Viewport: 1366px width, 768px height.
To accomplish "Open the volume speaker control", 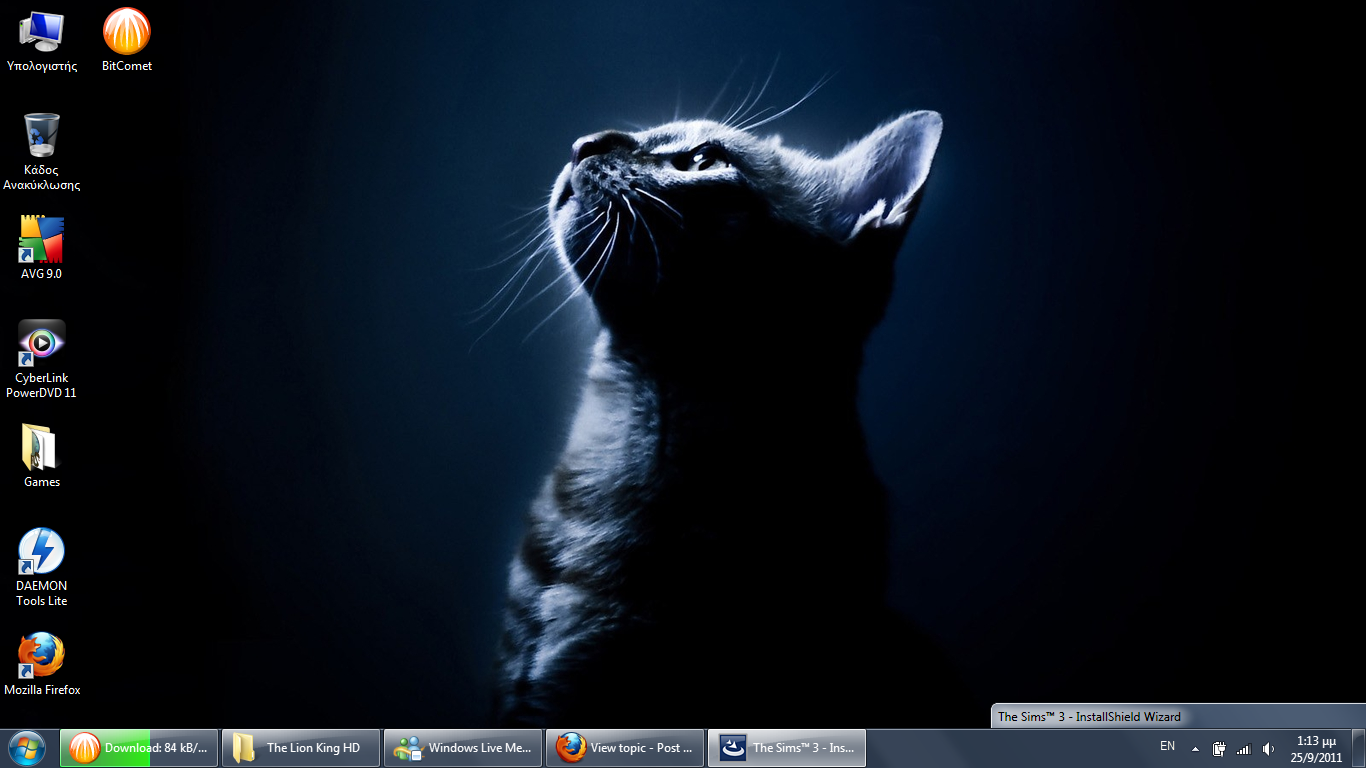I will [1268, 749].
